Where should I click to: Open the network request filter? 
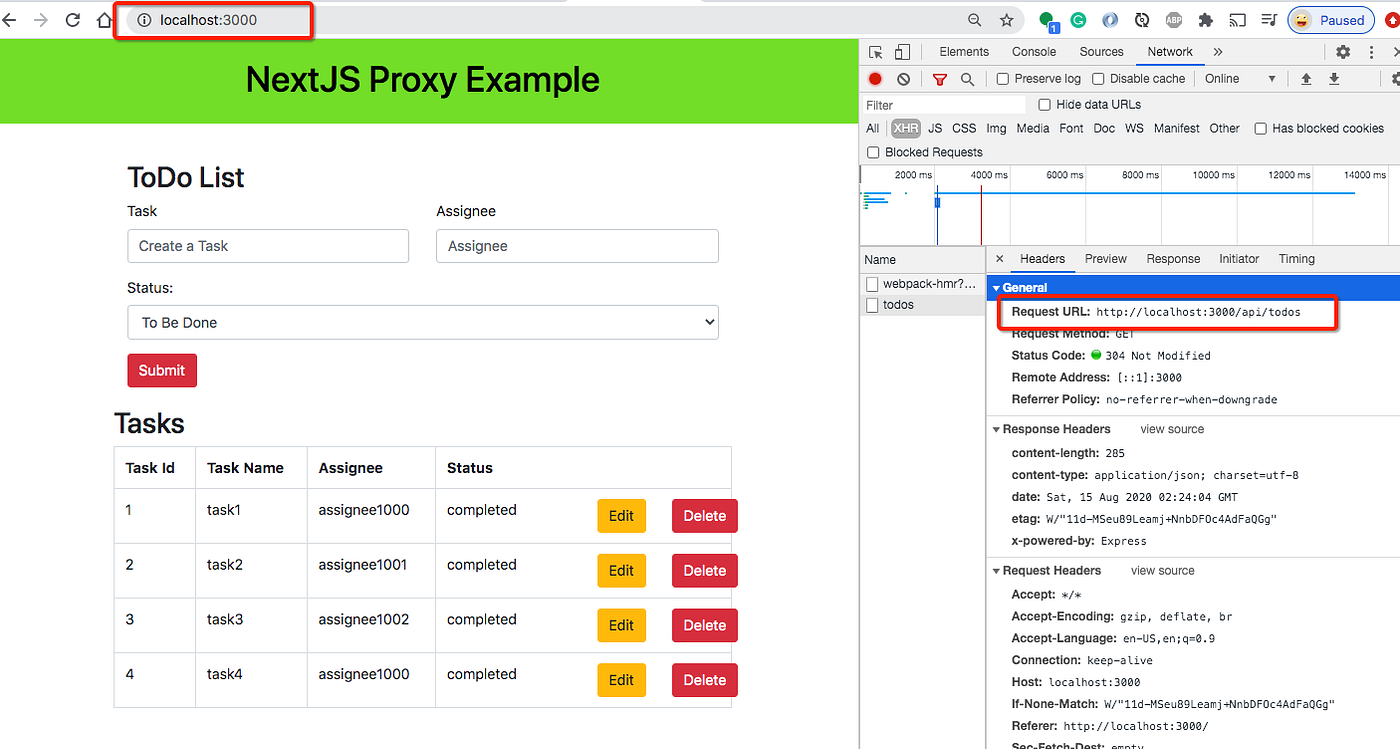(x=939, y=78)
